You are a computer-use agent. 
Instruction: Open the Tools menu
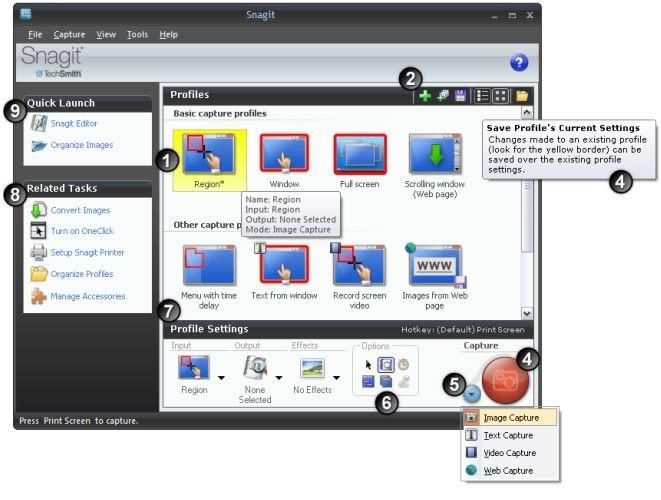click(x=137, y=35)
